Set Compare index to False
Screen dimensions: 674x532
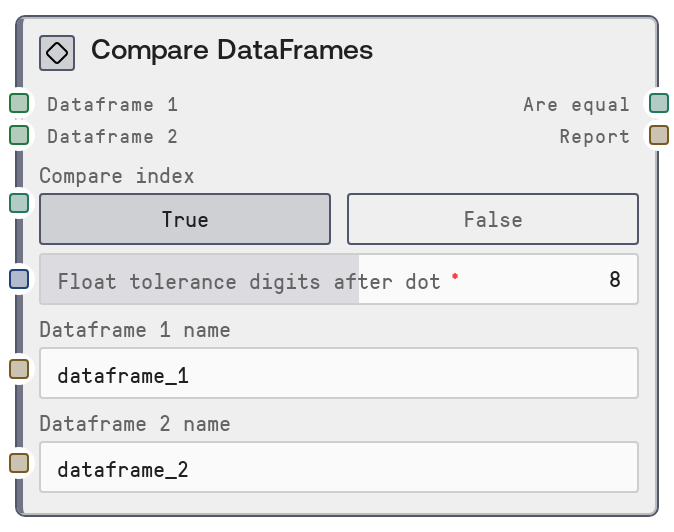pyautogui.click(x=492, y=219)
